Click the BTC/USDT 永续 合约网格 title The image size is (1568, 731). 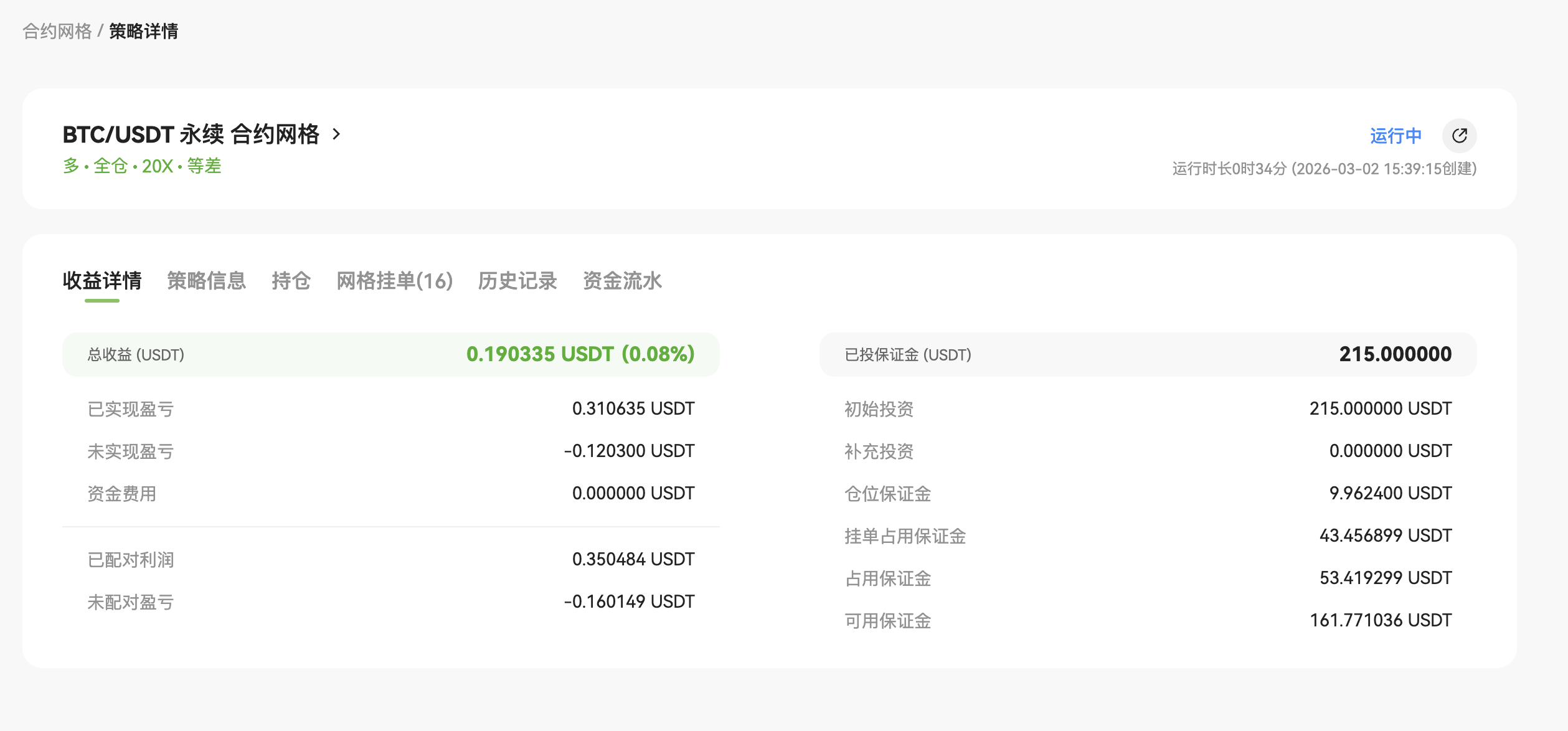pos(191,134)
